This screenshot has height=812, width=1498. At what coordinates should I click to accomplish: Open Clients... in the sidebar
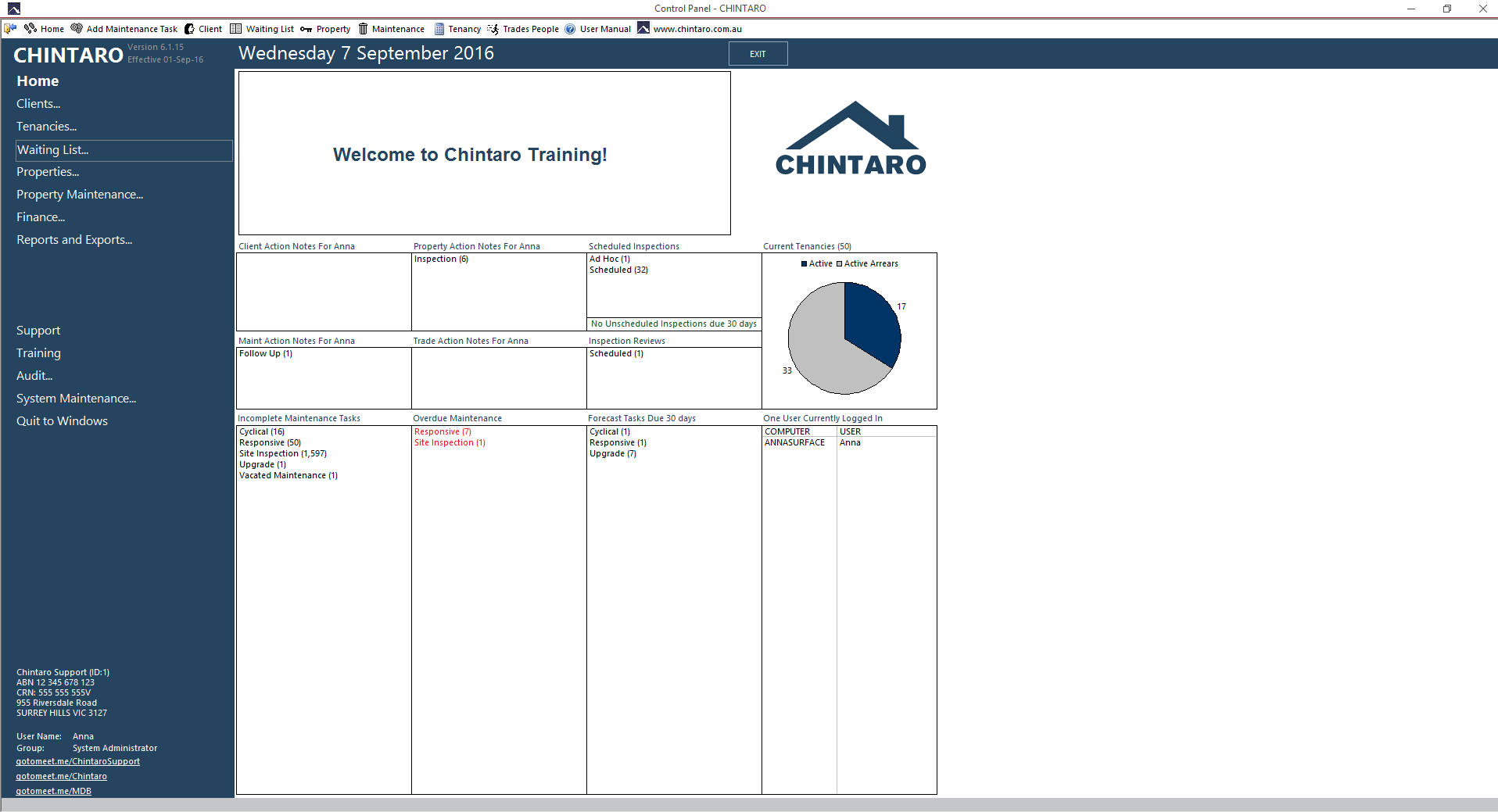coord(38,104)
